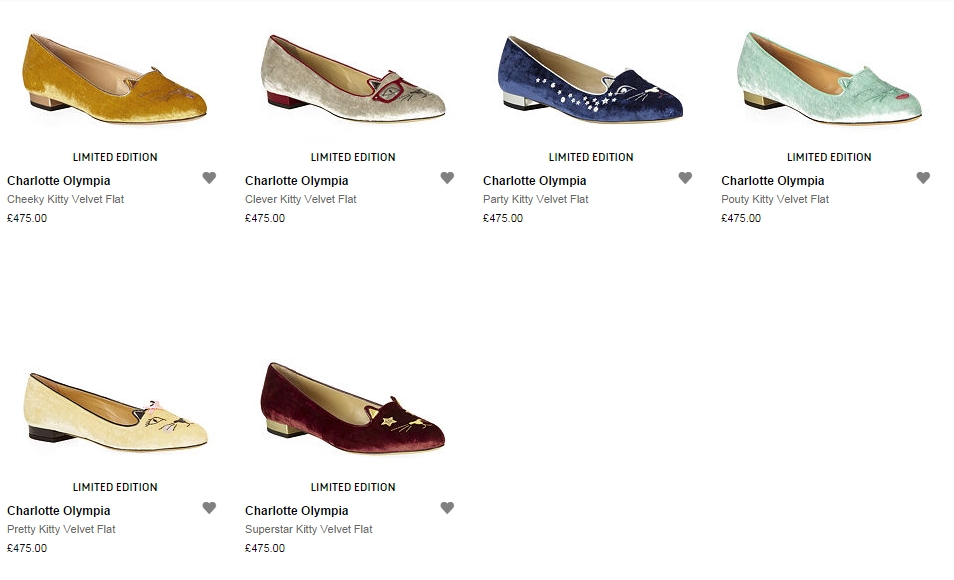954x580 pixels.
Task: Open the mustard yellow Cheeky Kitty shoe image
Action: [115, 78]
